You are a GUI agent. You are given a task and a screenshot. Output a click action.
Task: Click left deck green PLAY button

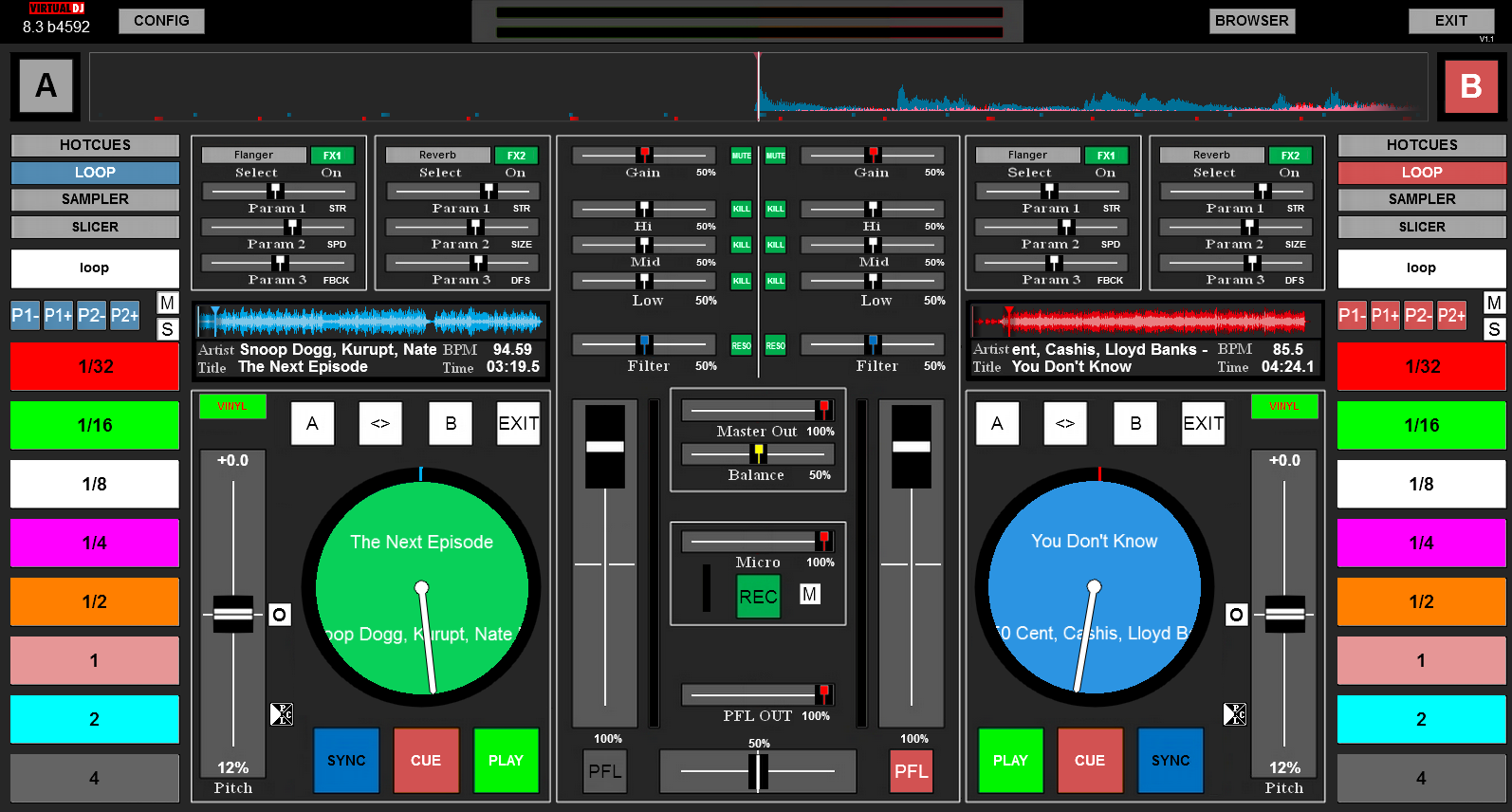506,761
